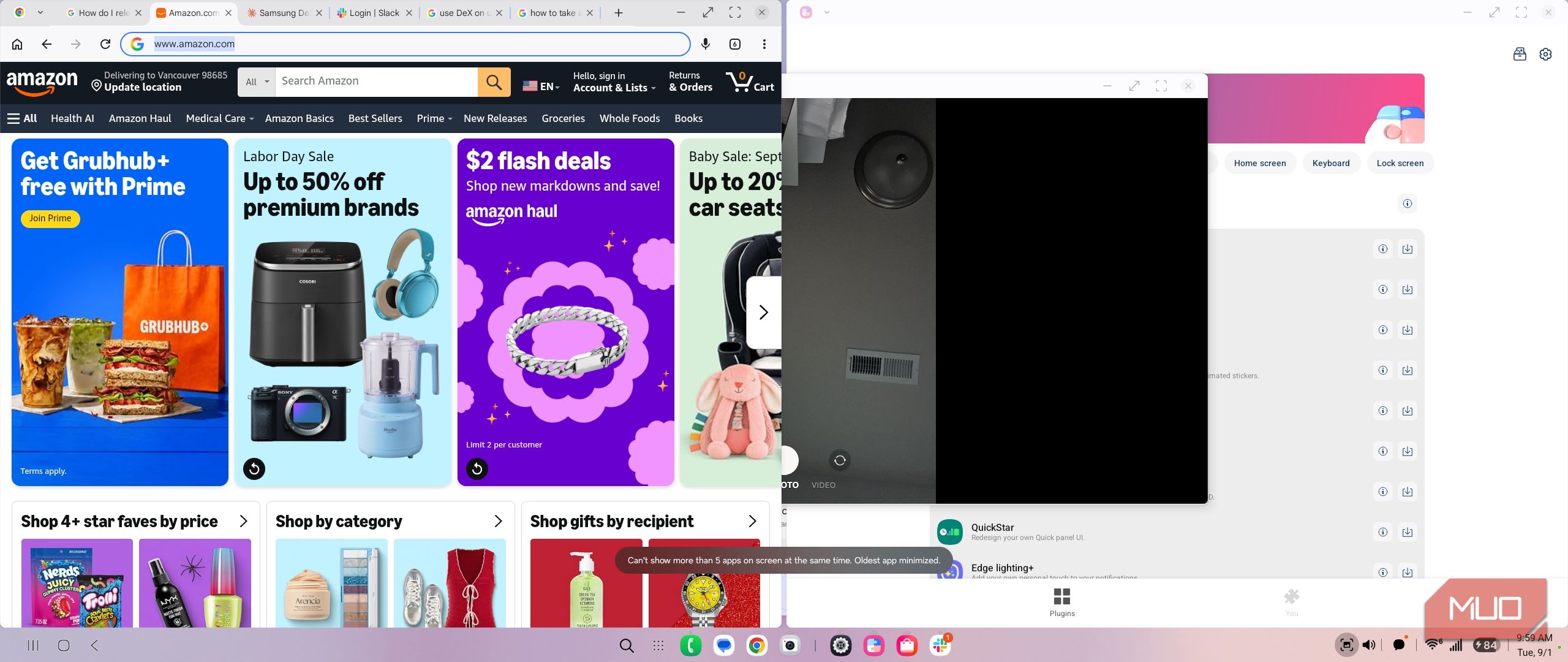Click the Search Amazon input field
The height and width of the screenshot is (662, 1568).
(376, 82)
